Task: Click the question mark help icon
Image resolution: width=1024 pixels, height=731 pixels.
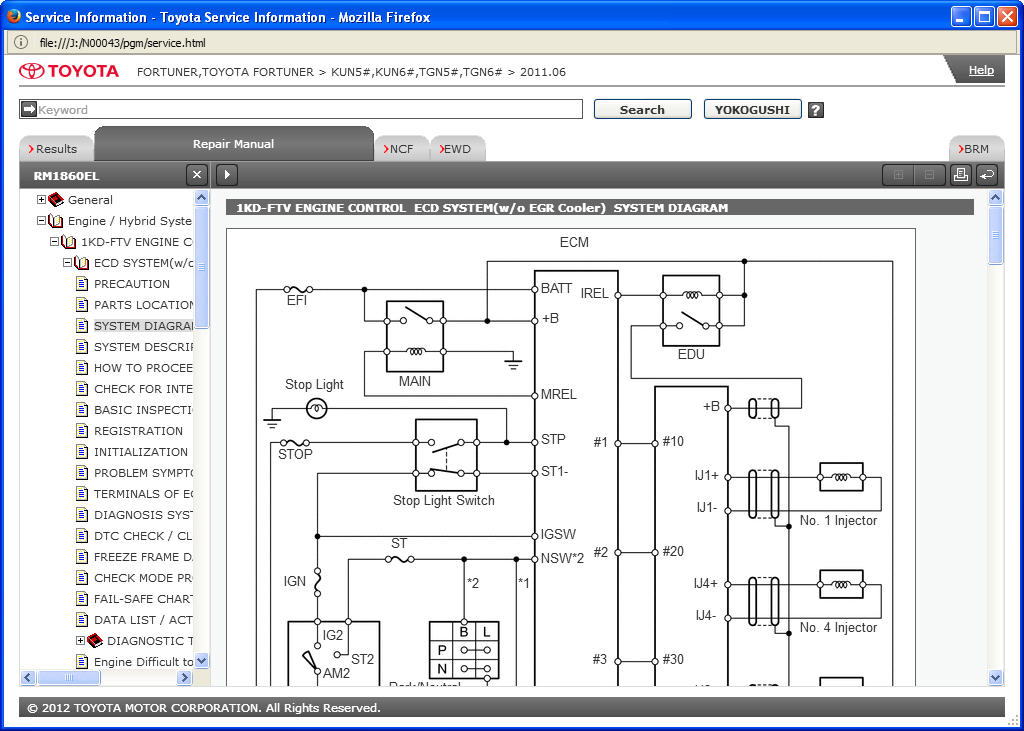Action: coord(815,110)
